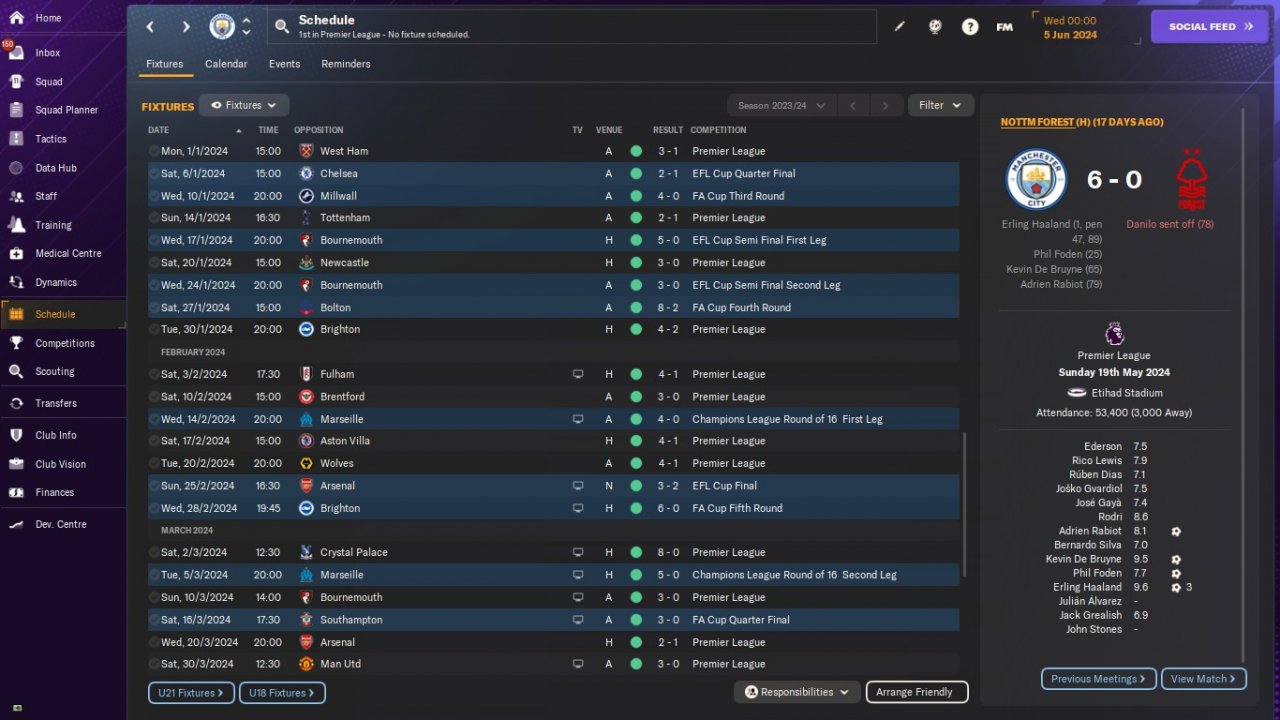The height and width of the screenshot is (720, 1280).
Task: Click the fixtures list vertical scrollbar
Action: click(x=964, y=503)
